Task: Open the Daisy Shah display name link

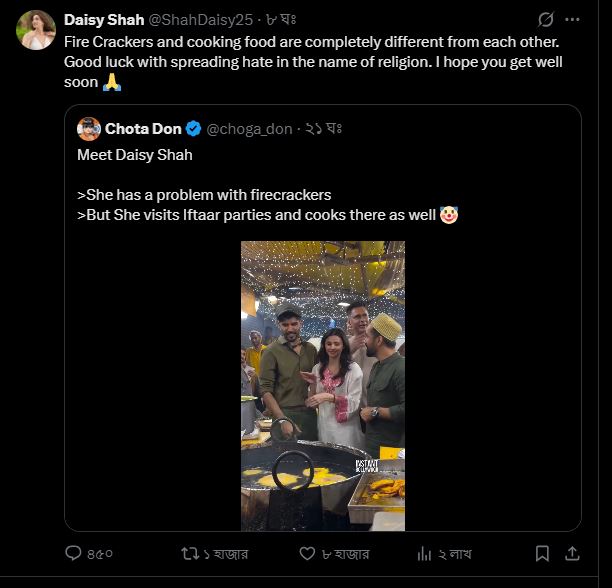Action: (x=104, y=20)
